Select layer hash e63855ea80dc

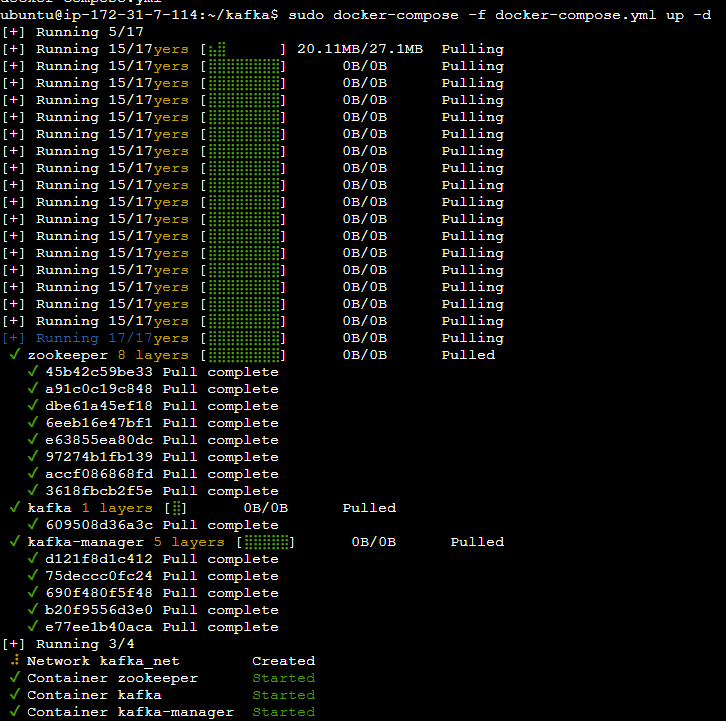point(99,440)
